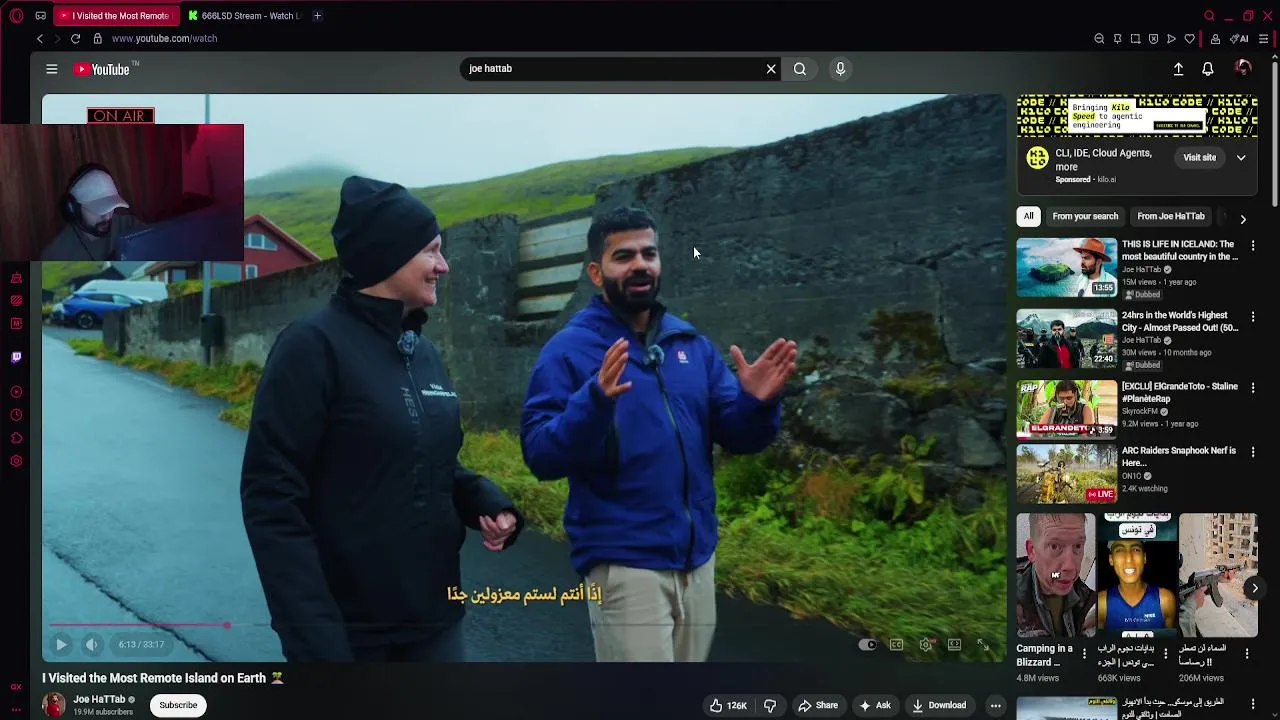Clear the search box with the X
1280x720 pixels.
(771, 69)
